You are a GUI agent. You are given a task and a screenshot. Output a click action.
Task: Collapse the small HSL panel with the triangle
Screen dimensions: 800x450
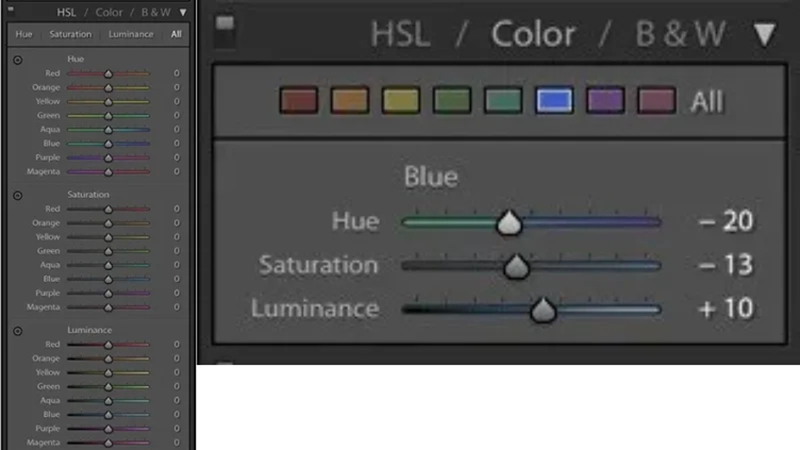183,12
